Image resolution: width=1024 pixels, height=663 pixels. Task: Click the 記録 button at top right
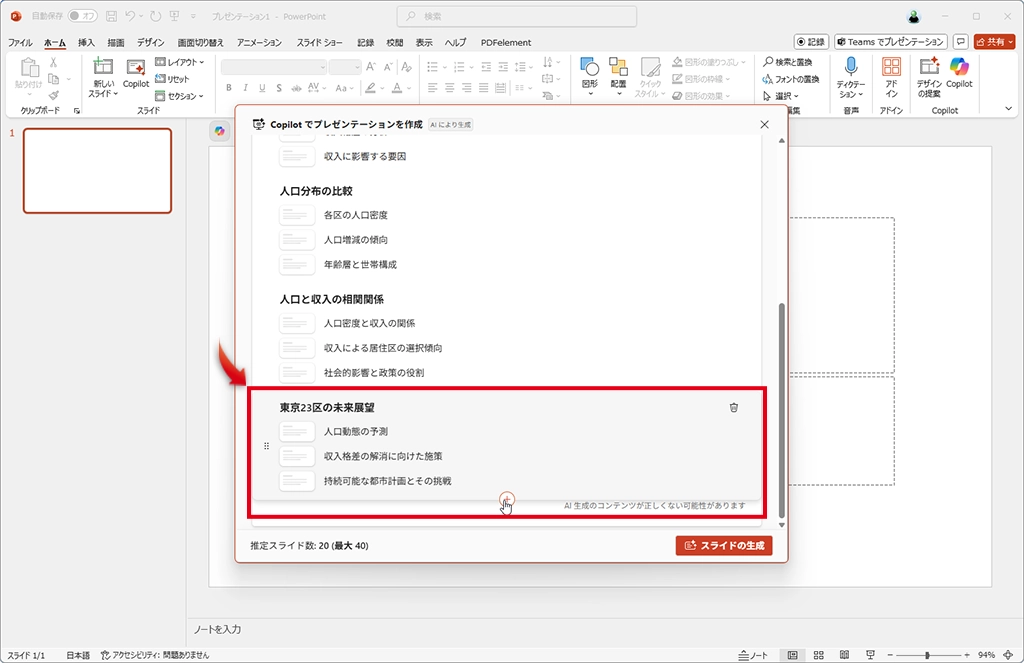811,42
